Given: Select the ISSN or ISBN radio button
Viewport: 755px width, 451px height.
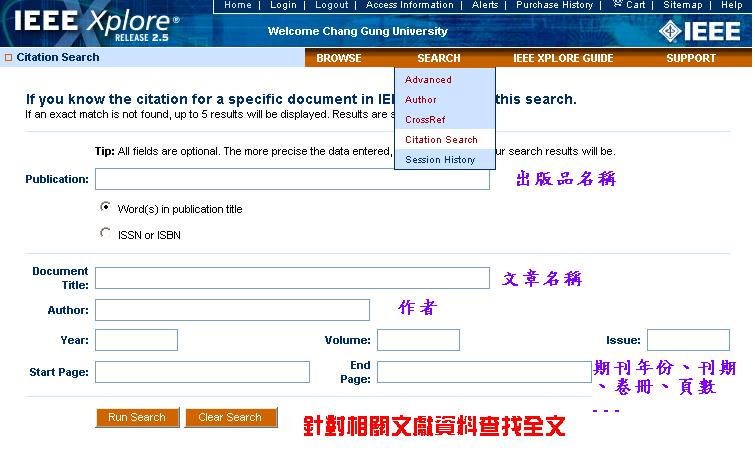Looking at the screenshot, I should [105, 233].
